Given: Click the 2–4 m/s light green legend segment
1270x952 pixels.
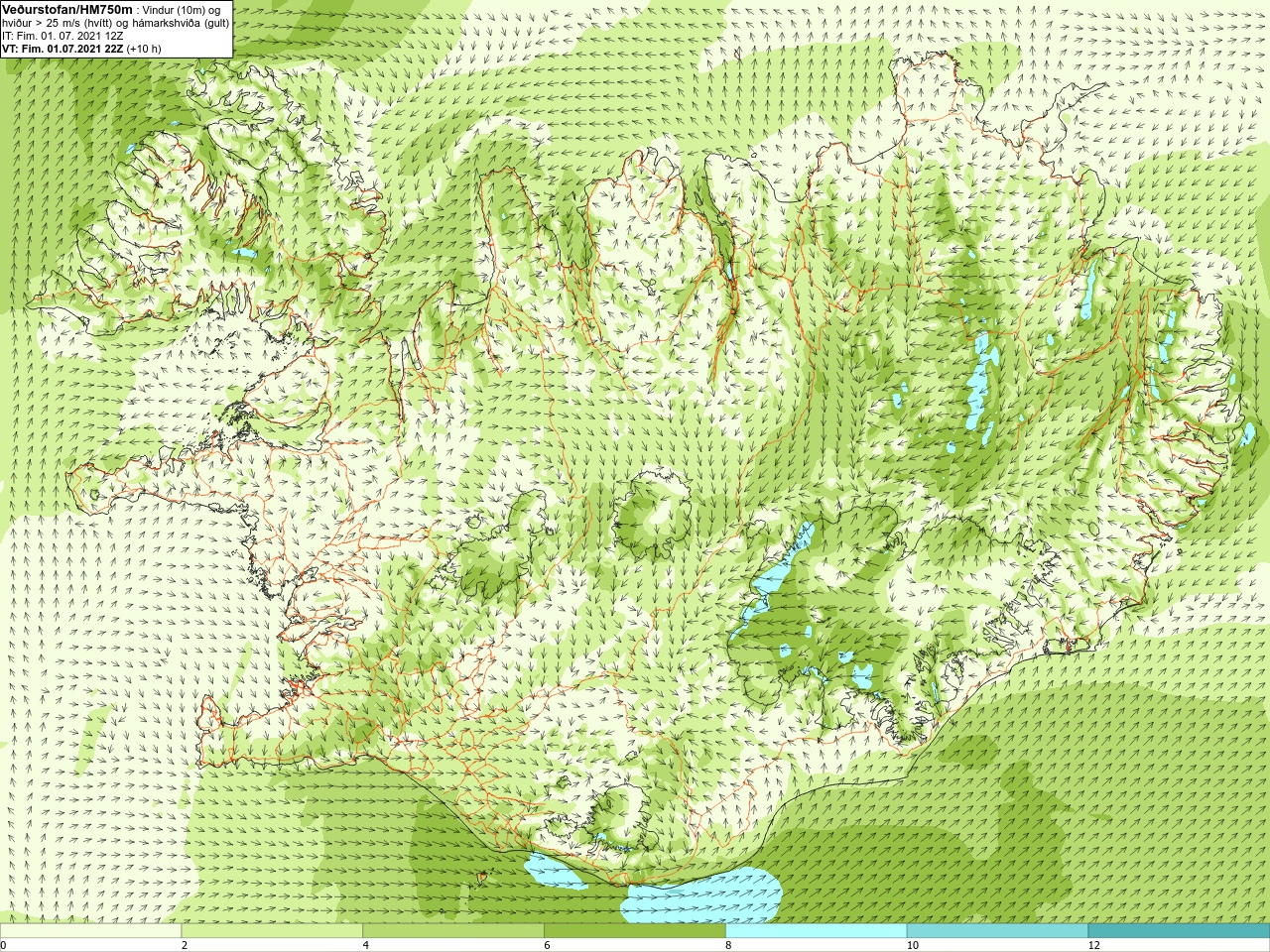Looking at the screenshot, I should point(272,931).
